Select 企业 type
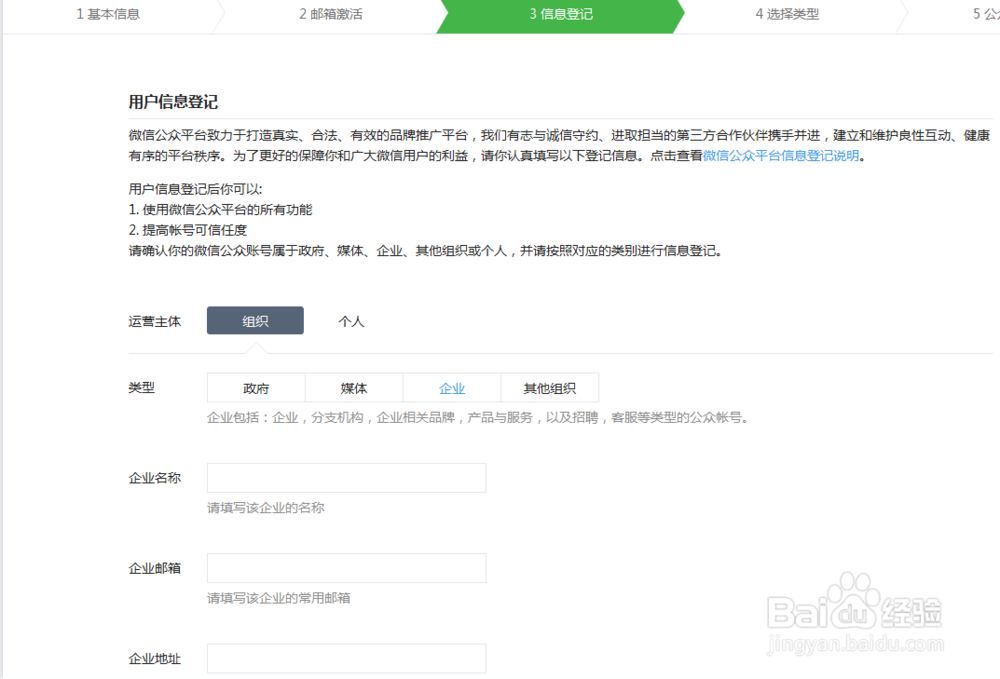This screenshot has height=679, width=1000. coord(452,388)
